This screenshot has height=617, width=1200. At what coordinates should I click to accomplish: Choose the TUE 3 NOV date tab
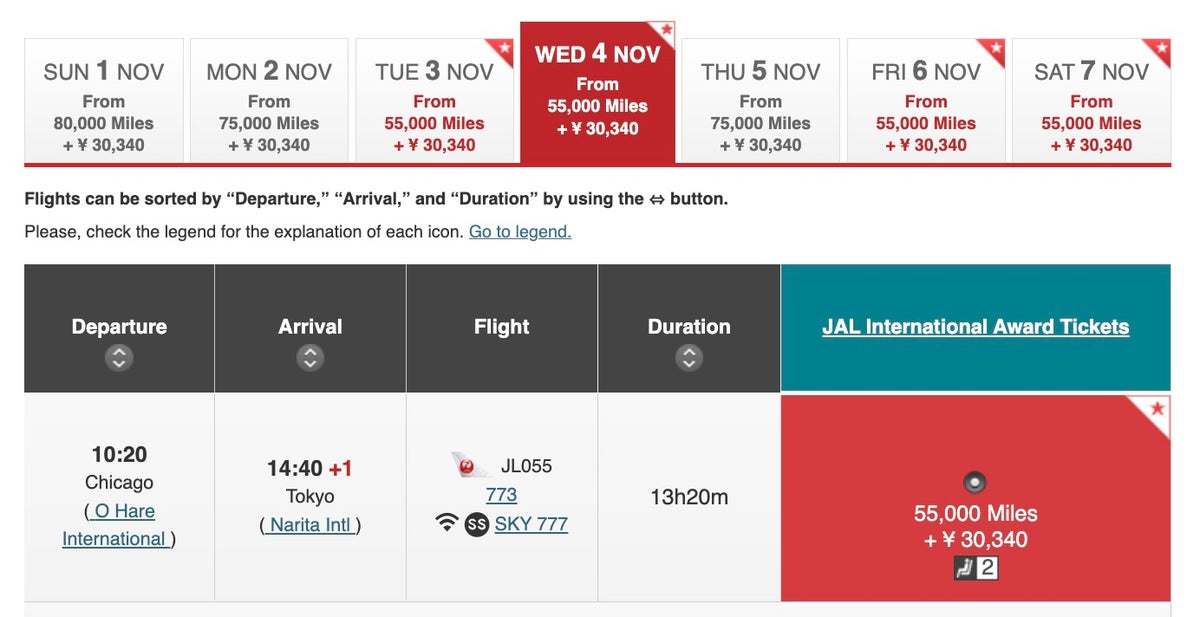click(x=434, y=100)
